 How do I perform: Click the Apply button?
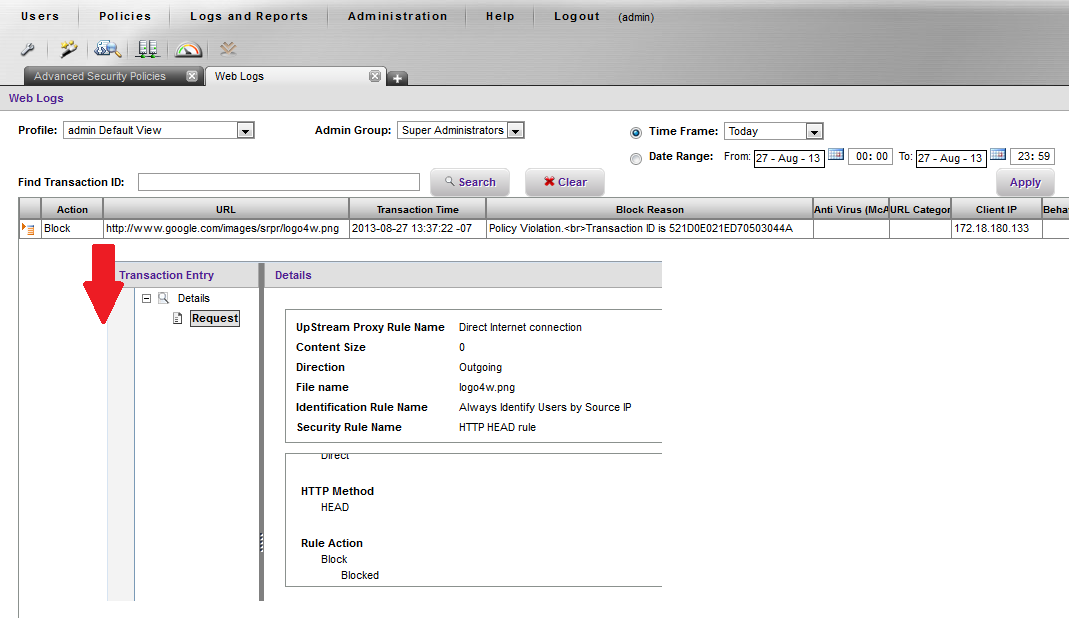pos(1025,182)
